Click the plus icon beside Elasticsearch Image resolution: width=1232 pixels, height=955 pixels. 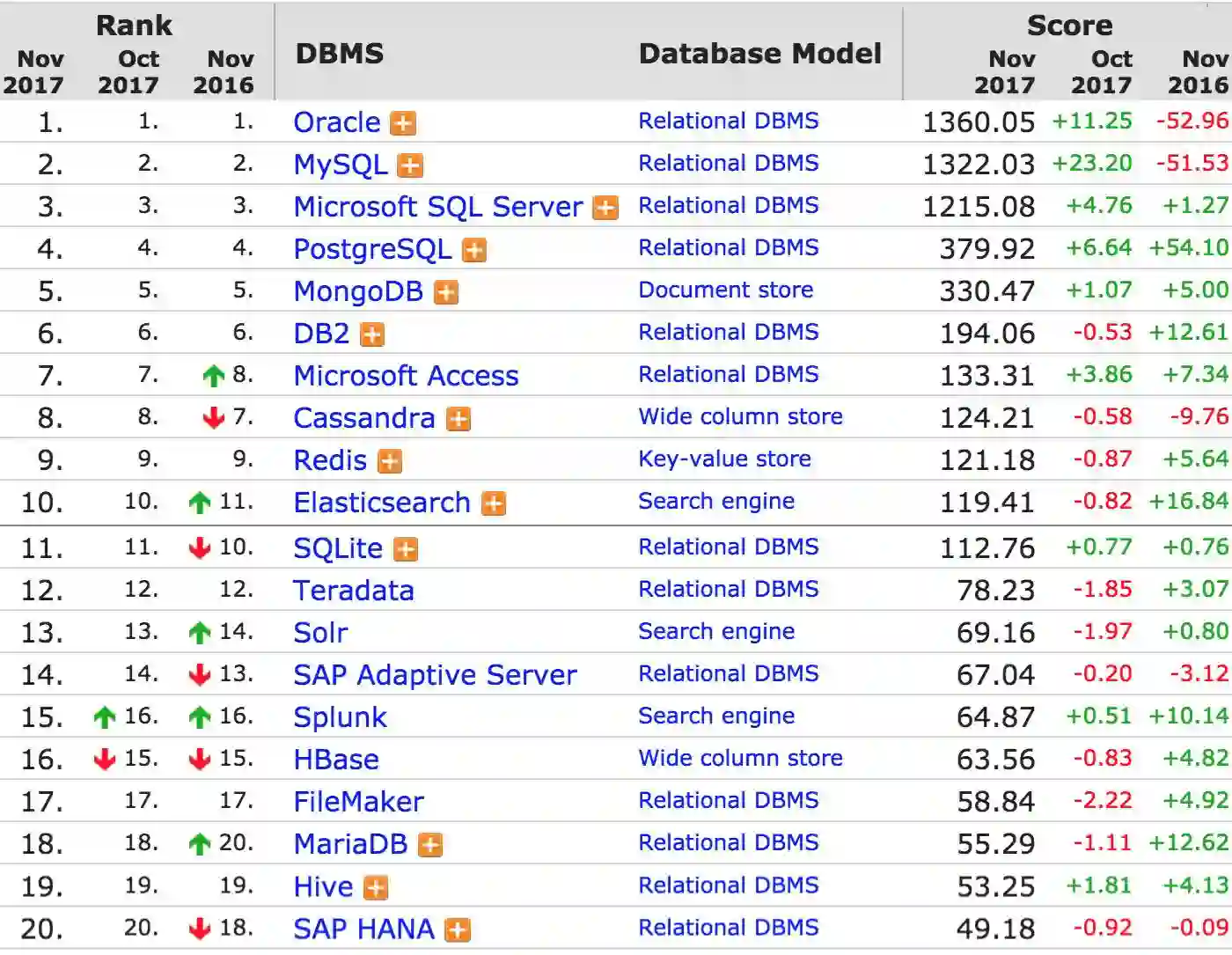(494, 503)
